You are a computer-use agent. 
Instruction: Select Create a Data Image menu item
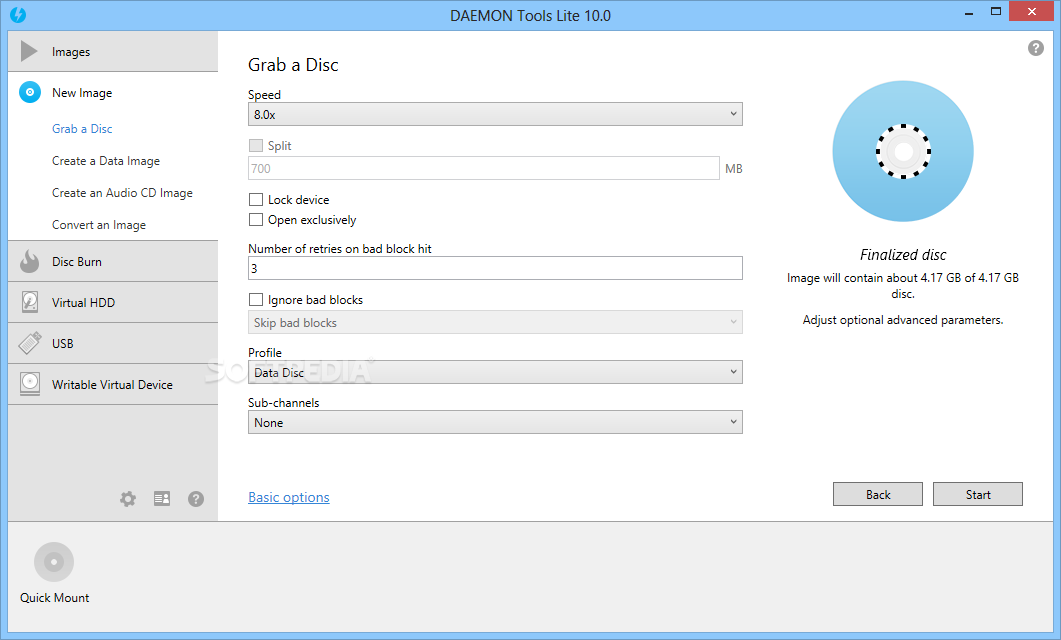click(106, 161)
